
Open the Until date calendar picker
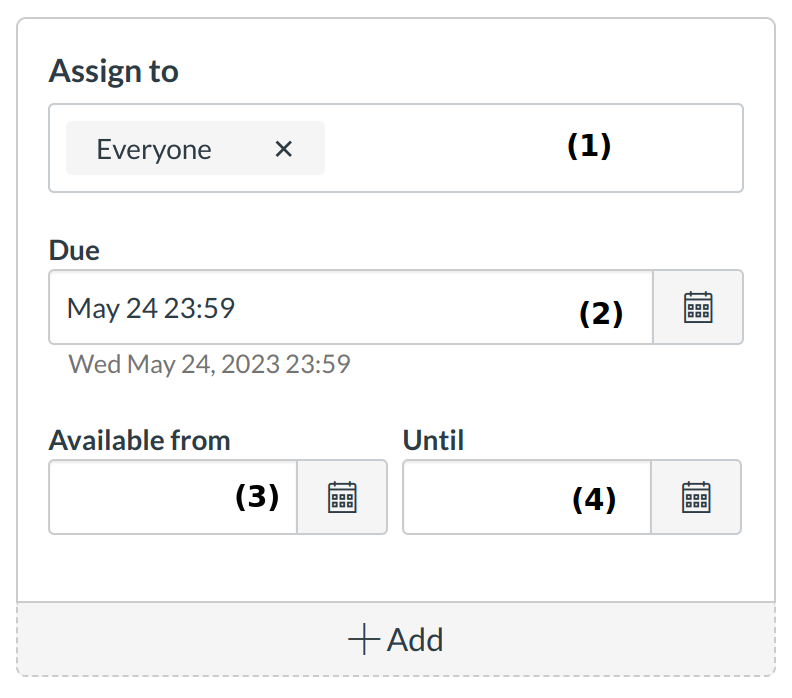click(696, 497)
